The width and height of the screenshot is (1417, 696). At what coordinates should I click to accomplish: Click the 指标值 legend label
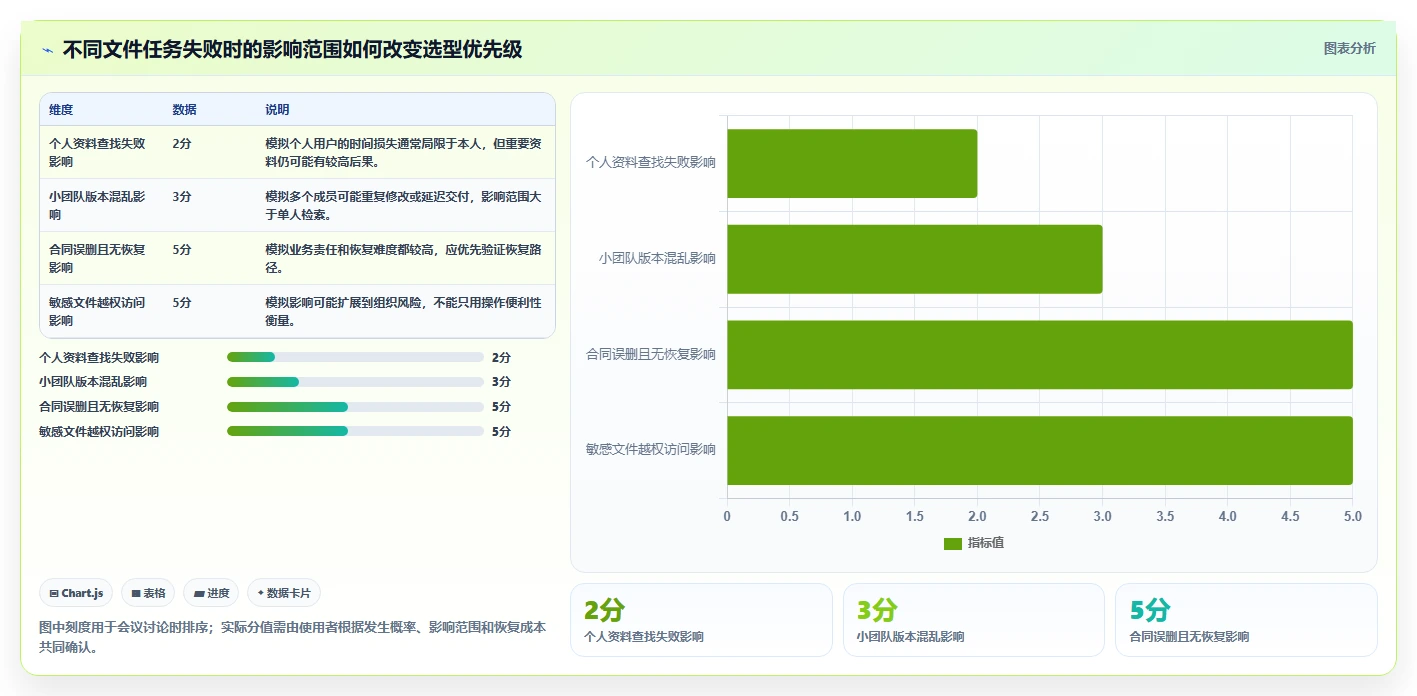pyautogui.click(x=985, y=543)
